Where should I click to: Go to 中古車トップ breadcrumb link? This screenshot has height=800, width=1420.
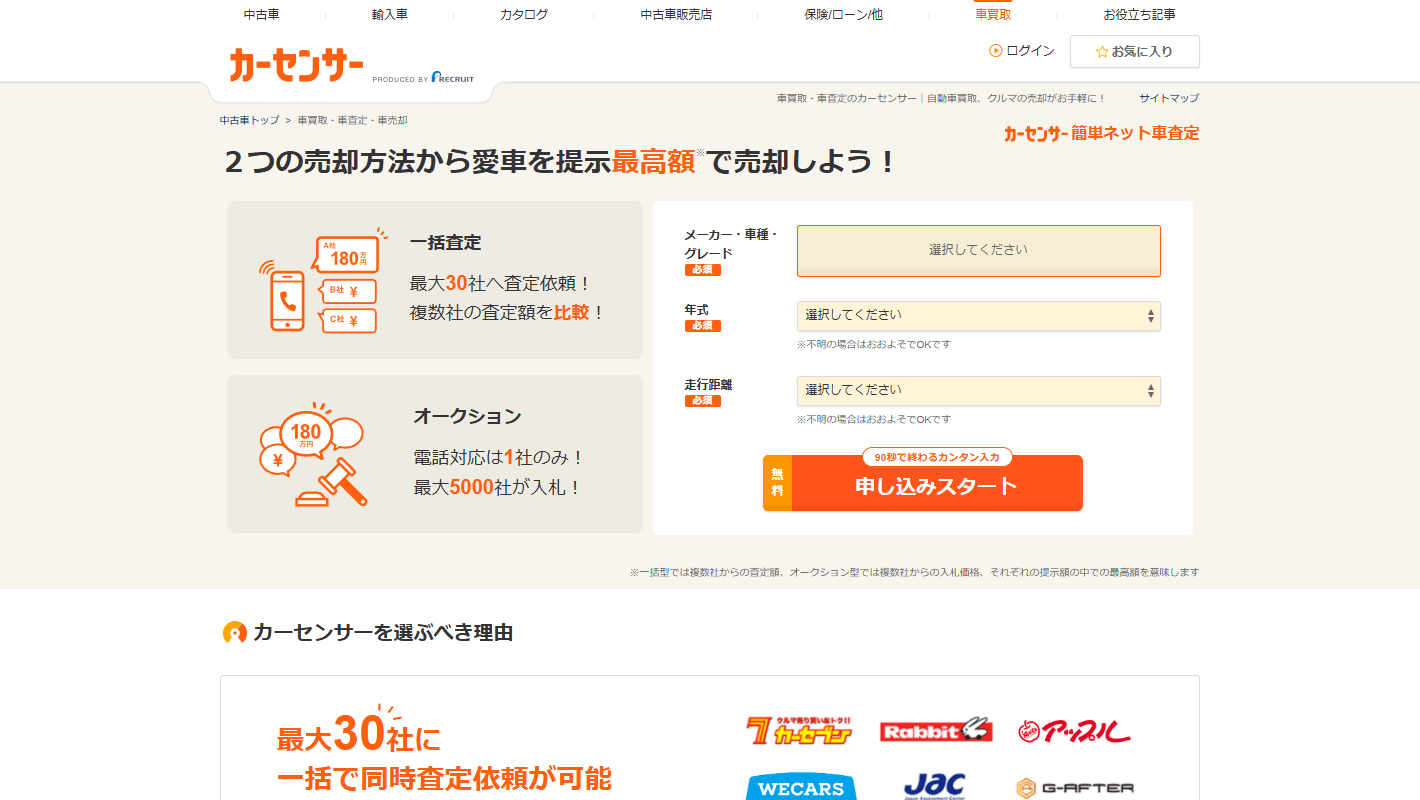tap(250, 120)
